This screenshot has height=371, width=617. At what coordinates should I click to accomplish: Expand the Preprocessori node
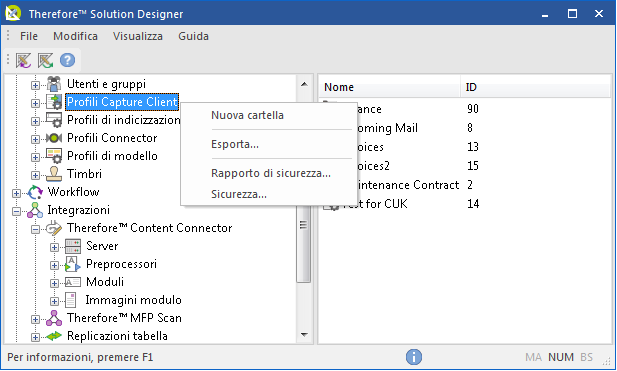click(54, 266)
